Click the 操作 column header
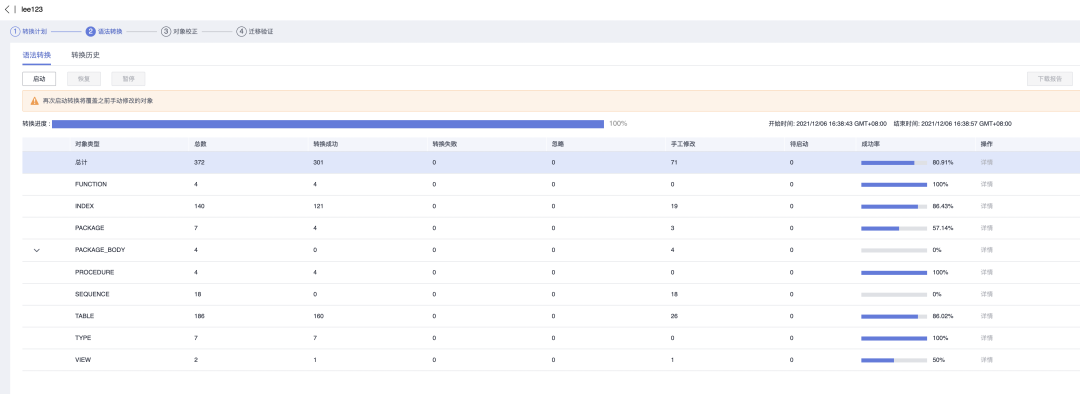 pyautogui.click(x=986, y=144)
